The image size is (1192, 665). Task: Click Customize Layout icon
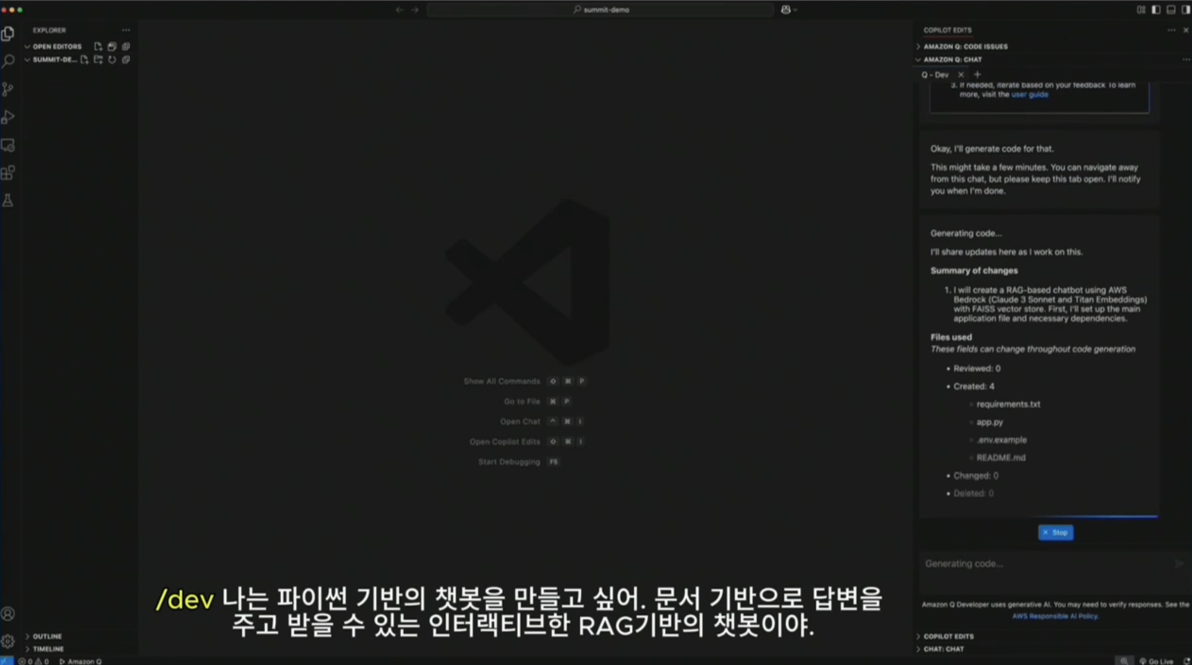click(1141, 10)
